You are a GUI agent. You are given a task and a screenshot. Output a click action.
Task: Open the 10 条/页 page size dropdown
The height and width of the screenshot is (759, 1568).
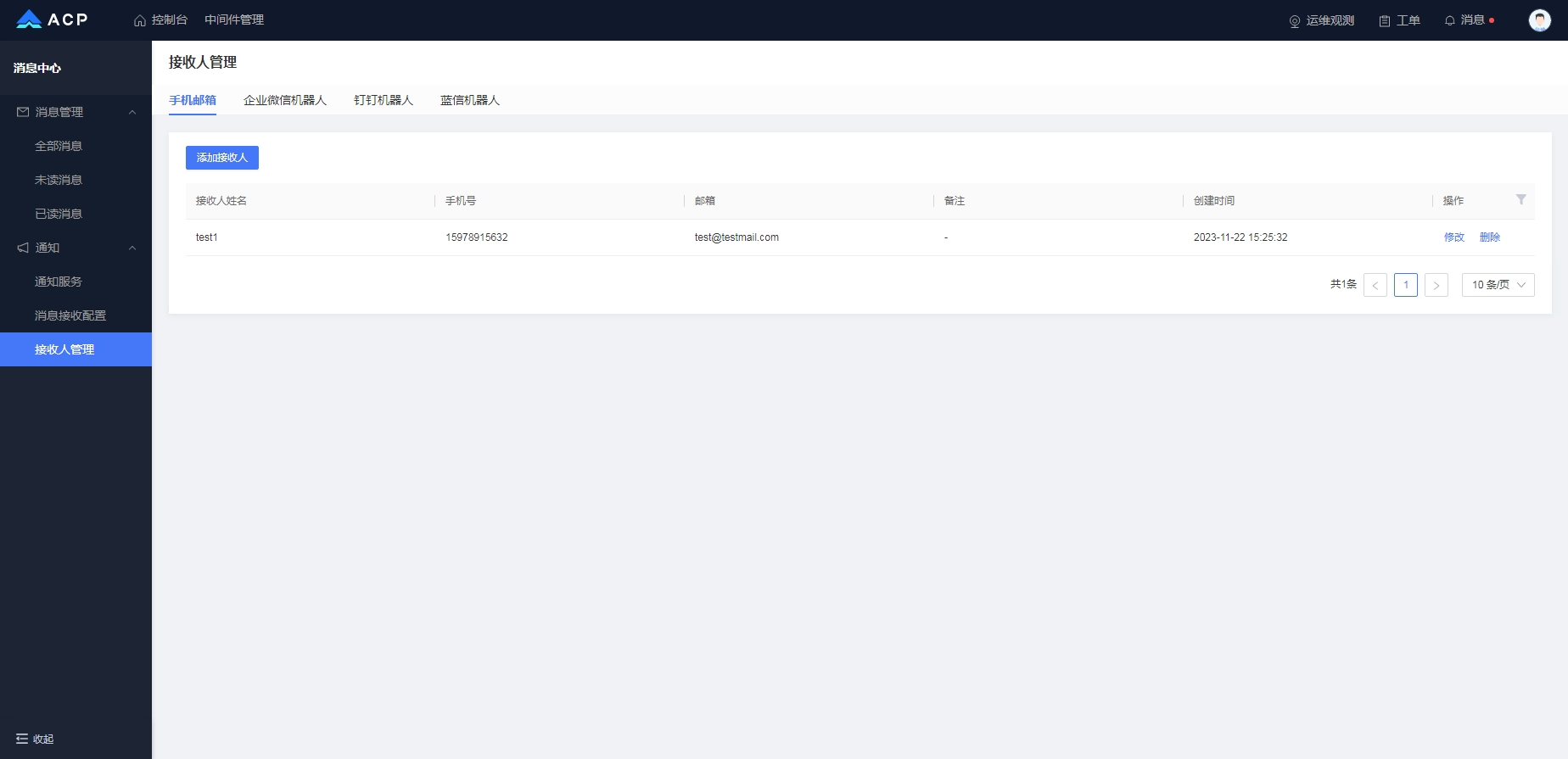(x=1498, y=285)
